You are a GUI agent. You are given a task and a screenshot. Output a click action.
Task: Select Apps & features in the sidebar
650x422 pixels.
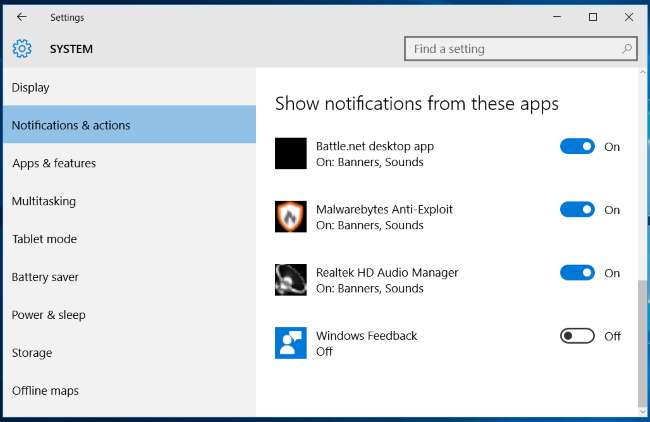[x=54, y=163]
